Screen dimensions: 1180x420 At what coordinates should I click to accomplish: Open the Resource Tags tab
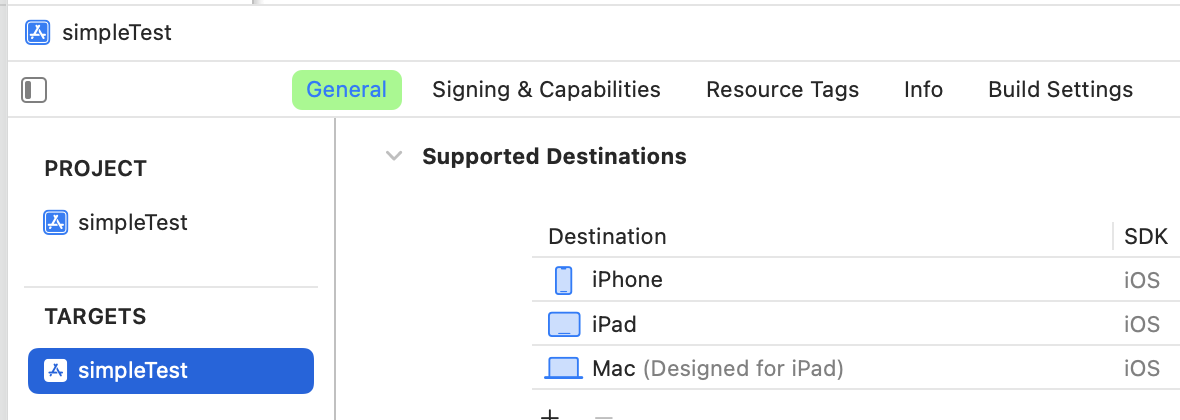[x=783, y=90]
